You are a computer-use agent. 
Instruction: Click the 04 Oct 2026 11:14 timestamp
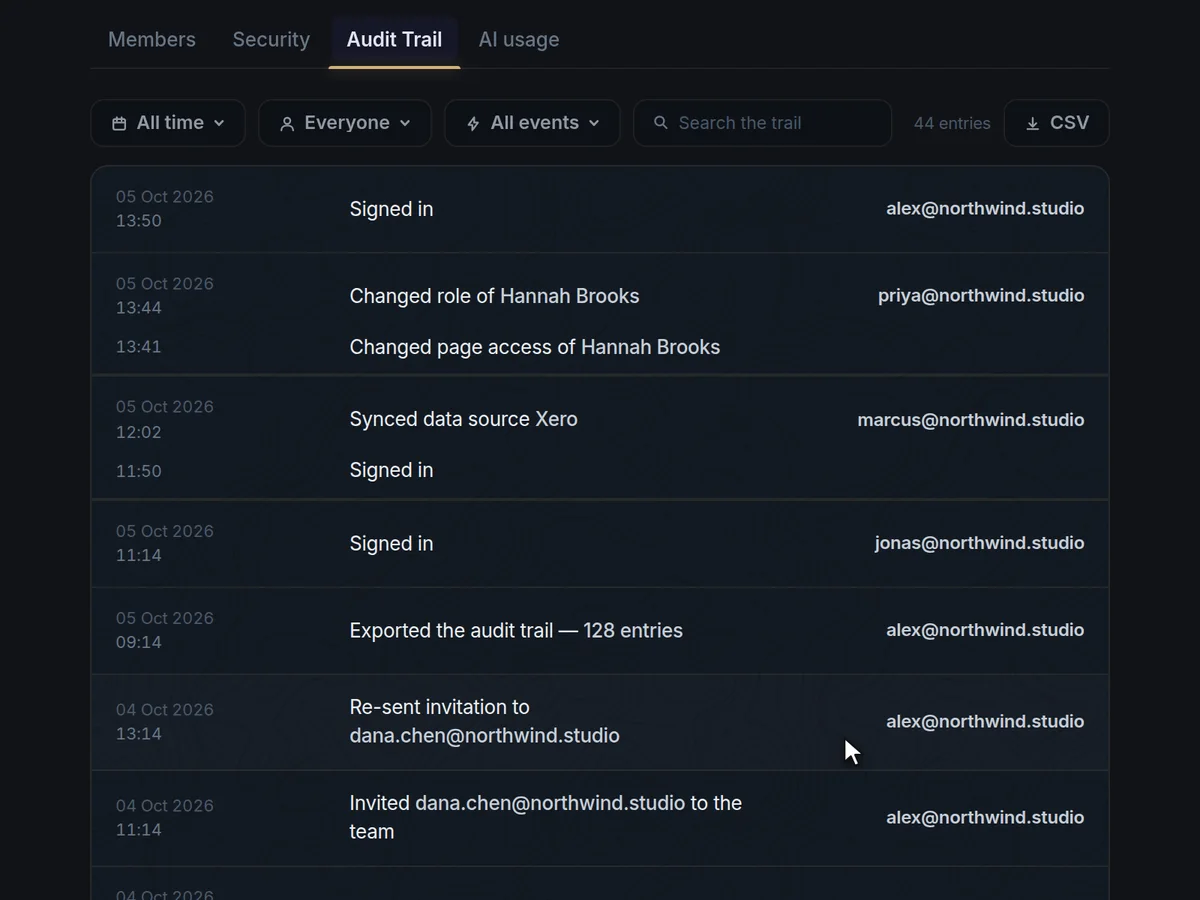coord(165,817)
